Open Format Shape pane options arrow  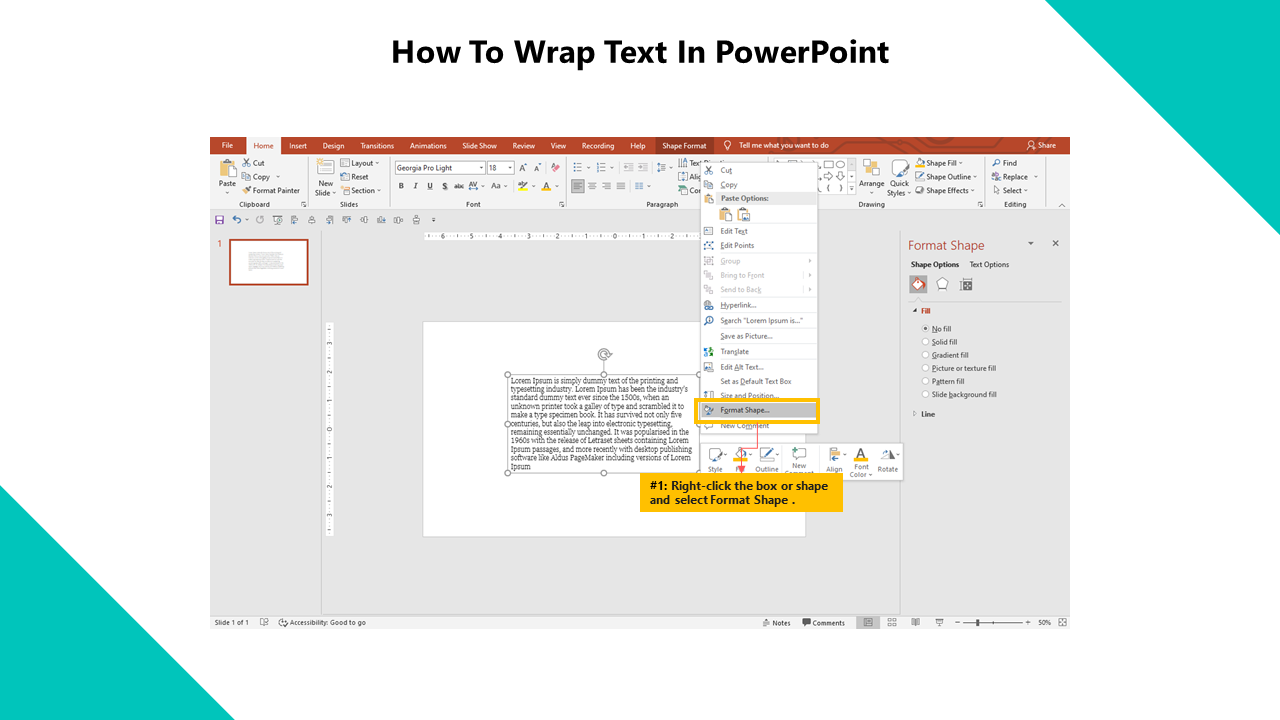[1031, 244]
